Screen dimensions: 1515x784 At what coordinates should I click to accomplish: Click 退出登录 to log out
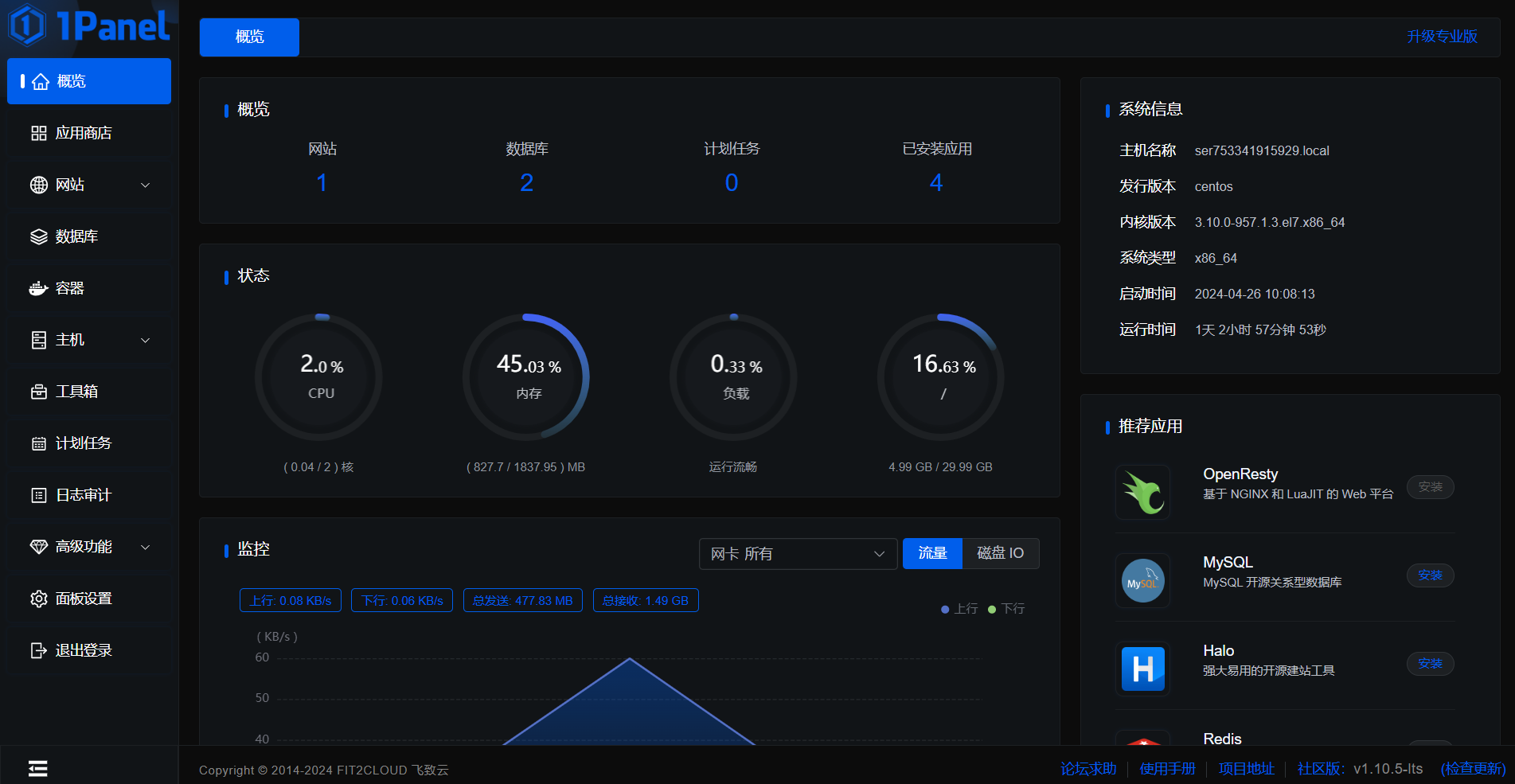(89, 650)
